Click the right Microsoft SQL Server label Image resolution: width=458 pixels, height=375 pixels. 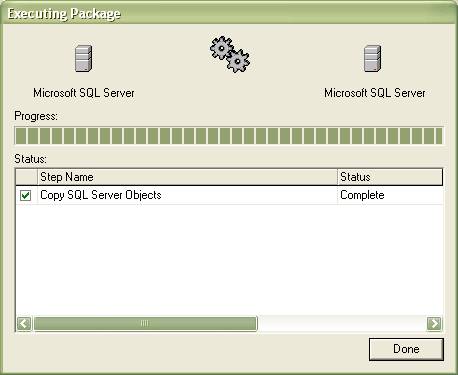[375, 93]
